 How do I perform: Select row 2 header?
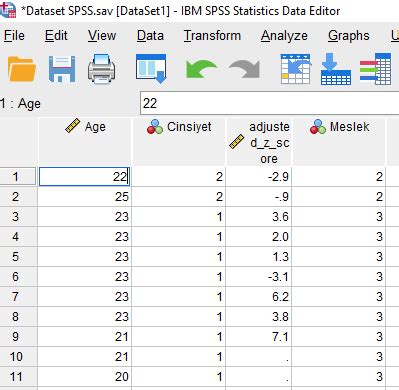point(18,196)
